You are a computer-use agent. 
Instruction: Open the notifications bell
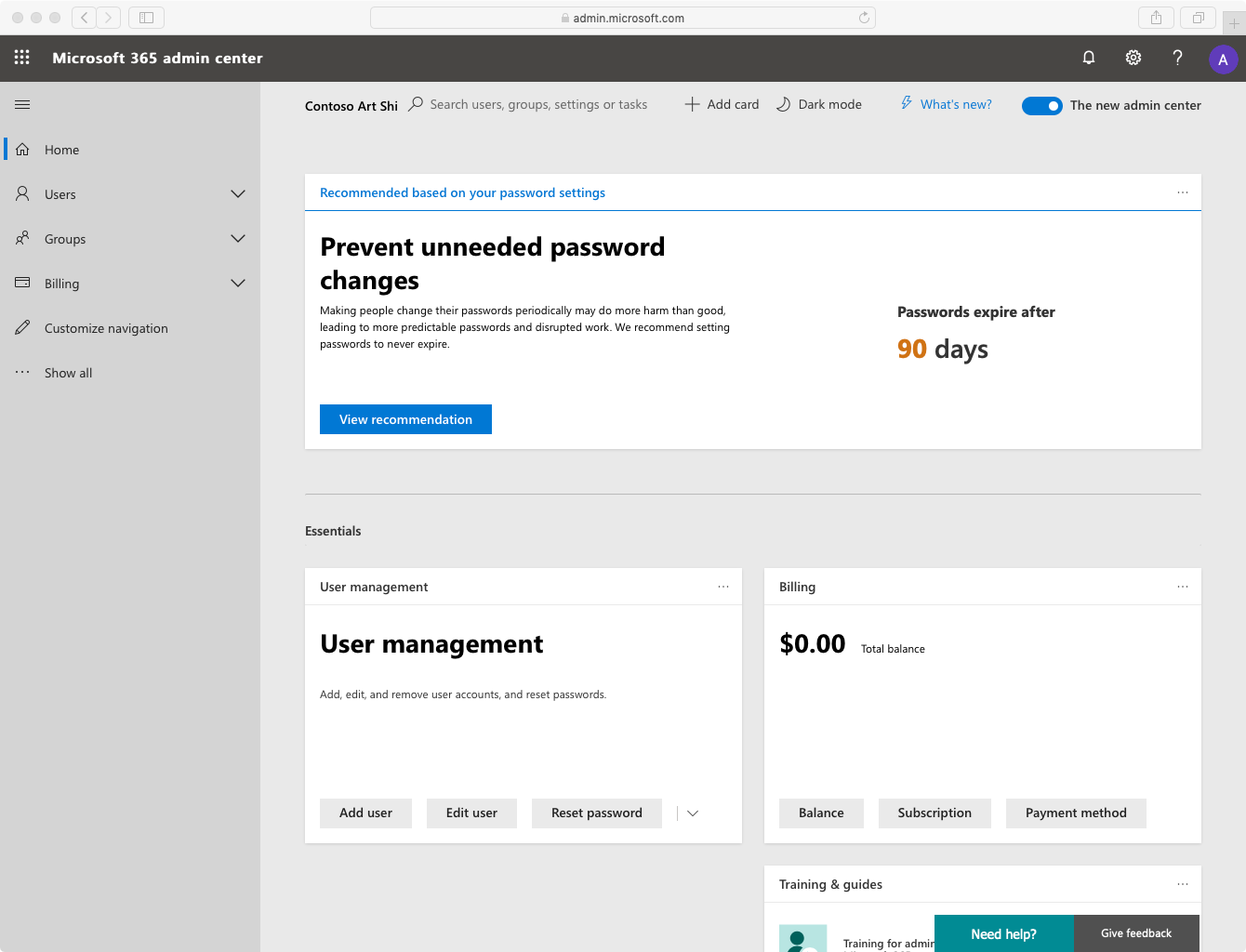click(1089, 58)
